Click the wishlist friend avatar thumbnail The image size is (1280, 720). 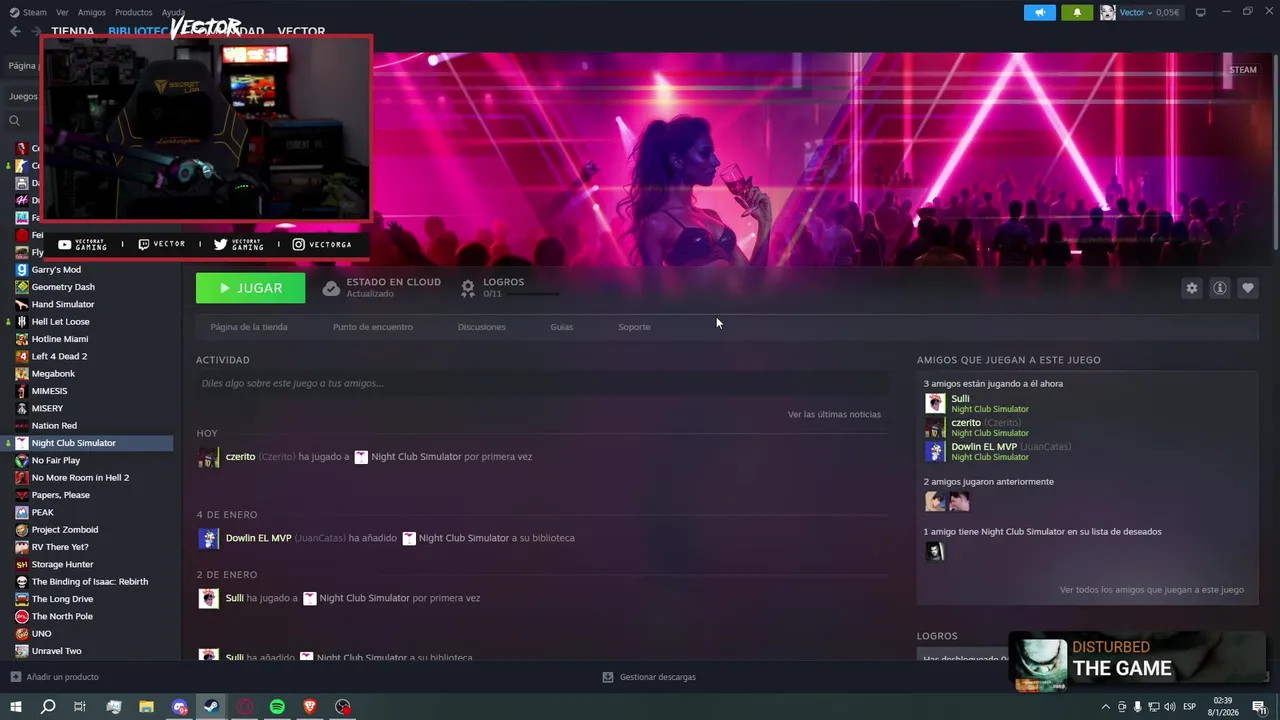pos(934,551)
